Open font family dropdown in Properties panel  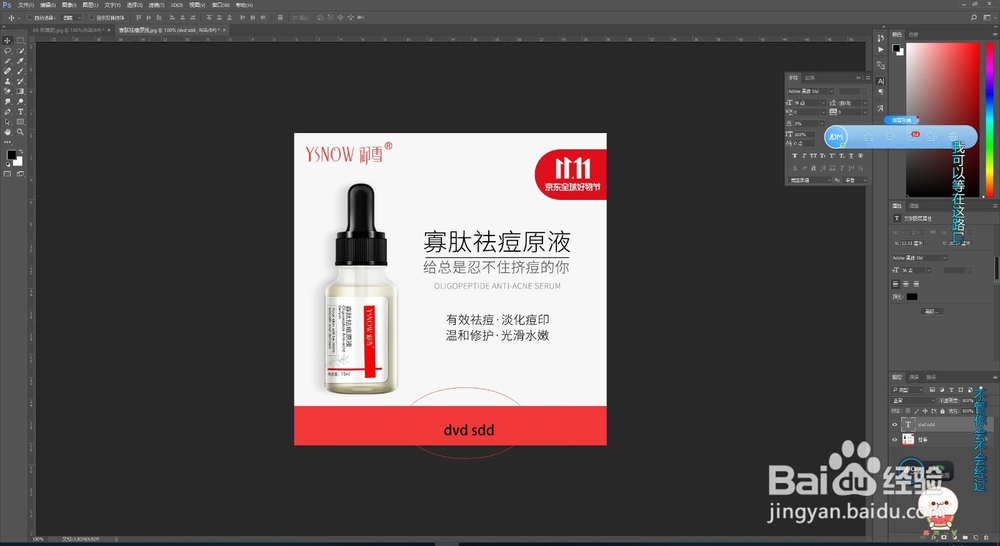(945, 258)
